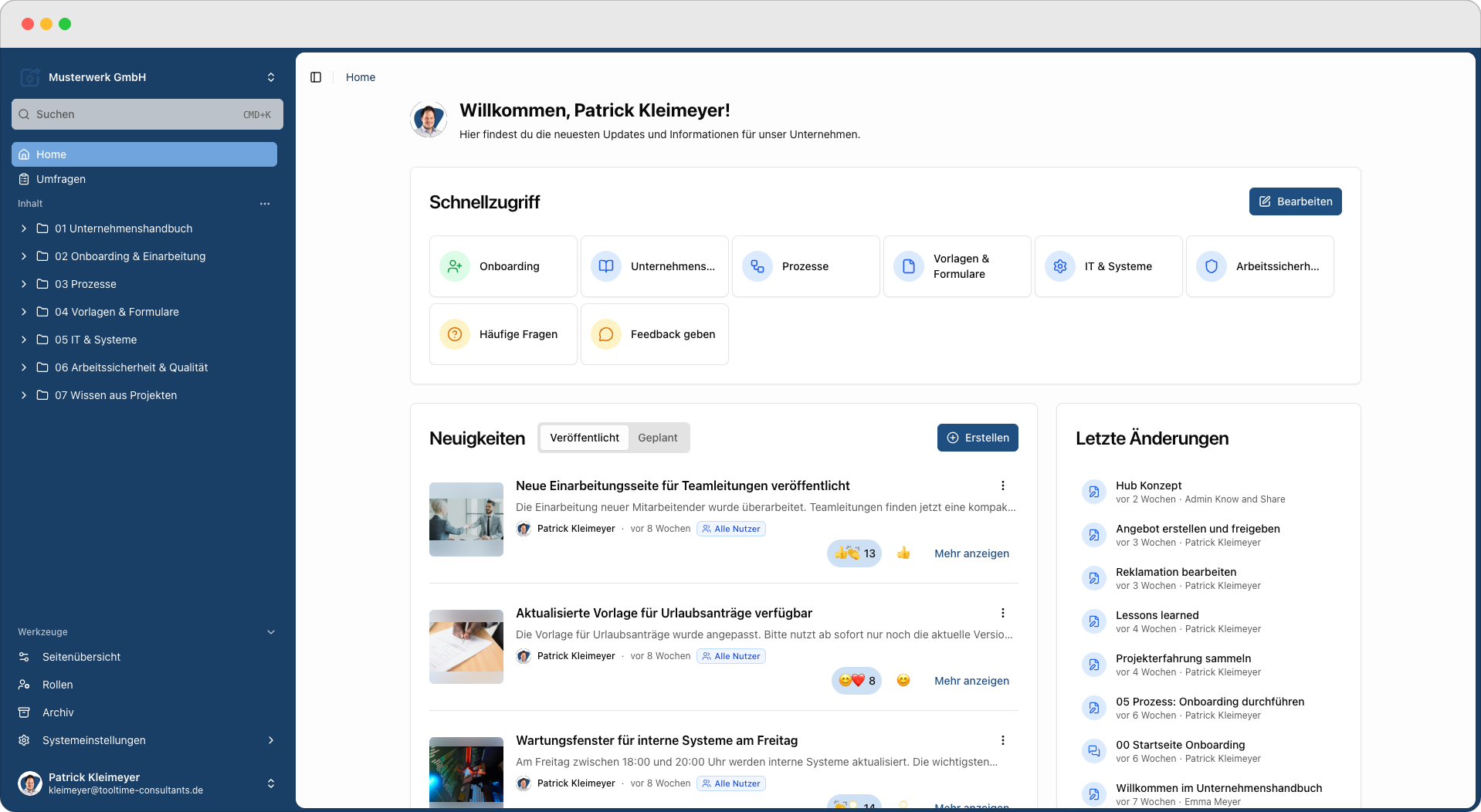Open Projekterfahrung sammeln change entry
Screen dimensions: 1481x812
tap(1183, 658)
